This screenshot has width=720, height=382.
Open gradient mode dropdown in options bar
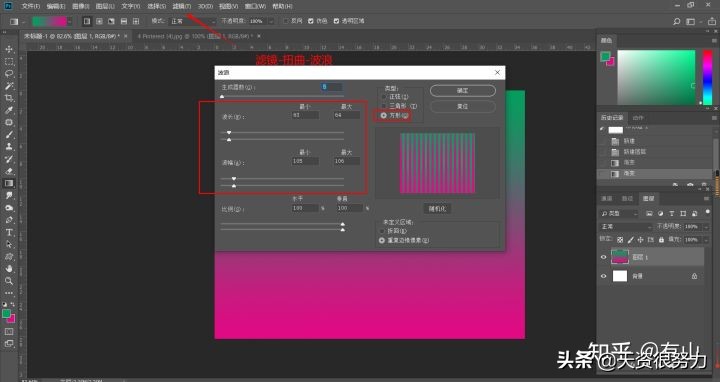(192, 21)
